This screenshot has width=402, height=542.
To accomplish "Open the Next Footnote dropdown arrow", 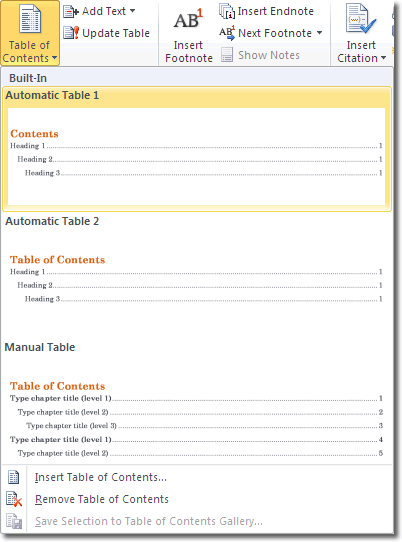I will 319,33.
